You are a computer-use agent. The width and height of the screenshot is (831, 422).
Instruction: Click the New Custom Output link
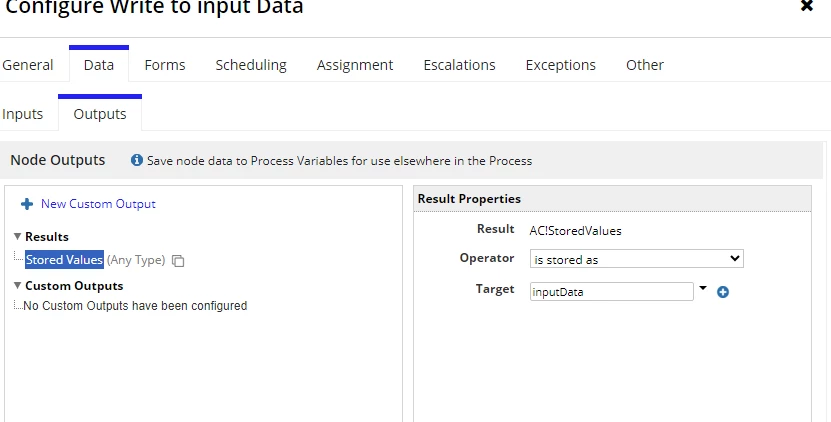point(98,204)
